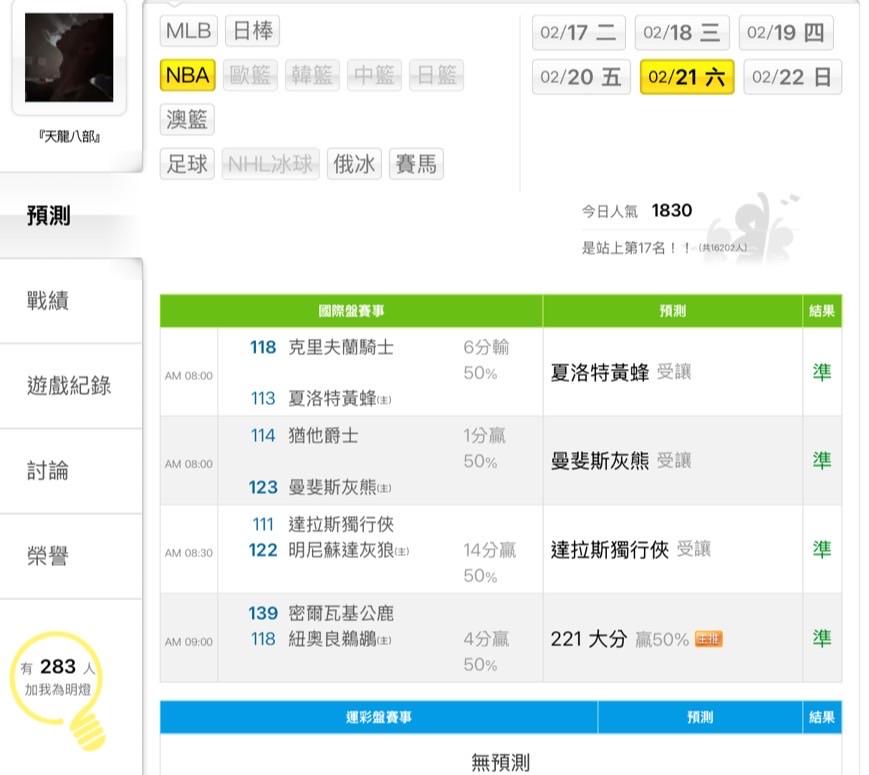Select the 賽馬 category
This screenshot has width=869, height=775.
pyautogui.click(x=416, y=164)
